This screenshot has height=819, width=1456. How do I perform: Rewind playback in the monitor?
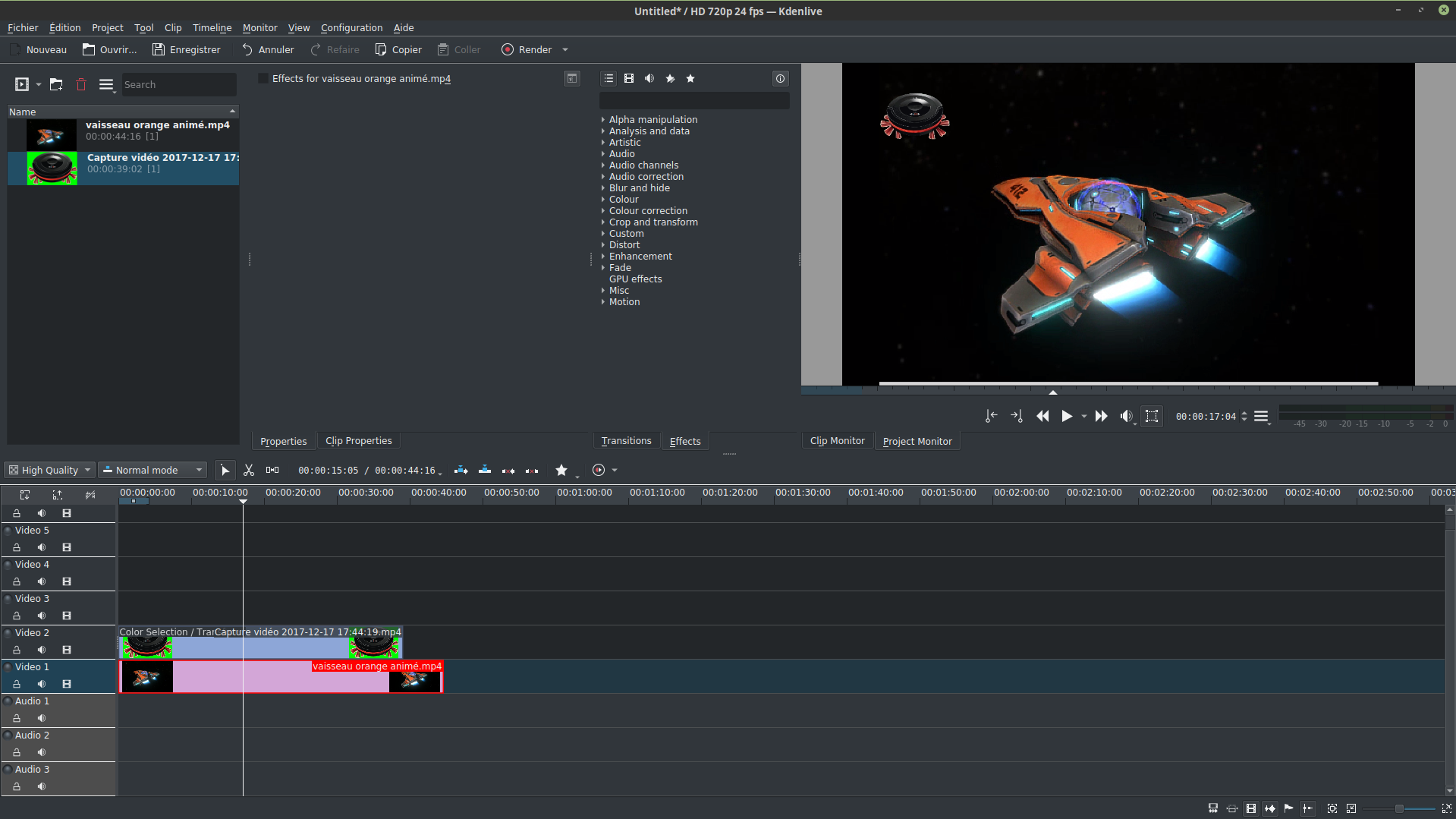(1043, 416)
